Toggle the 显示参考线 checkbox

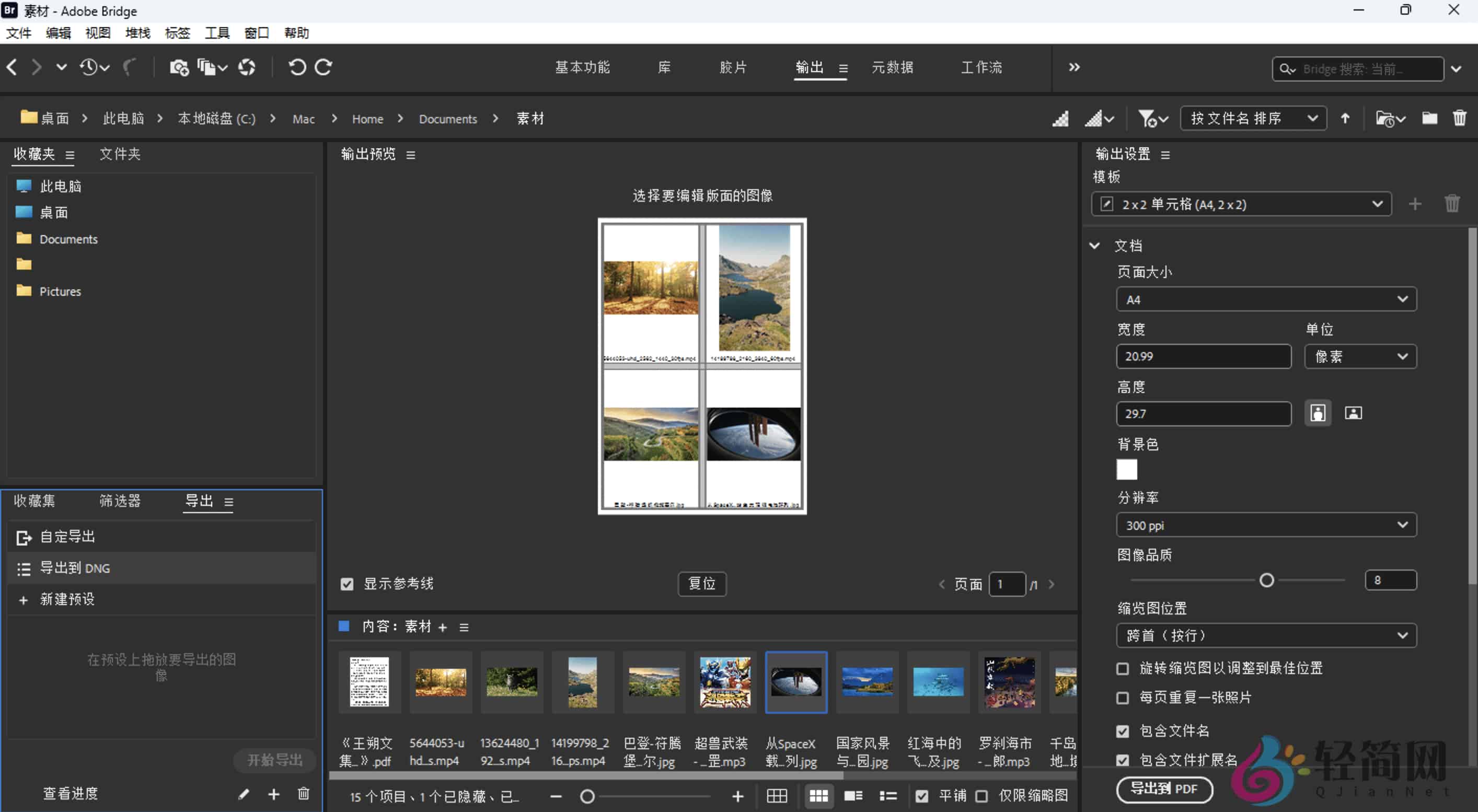347,584
